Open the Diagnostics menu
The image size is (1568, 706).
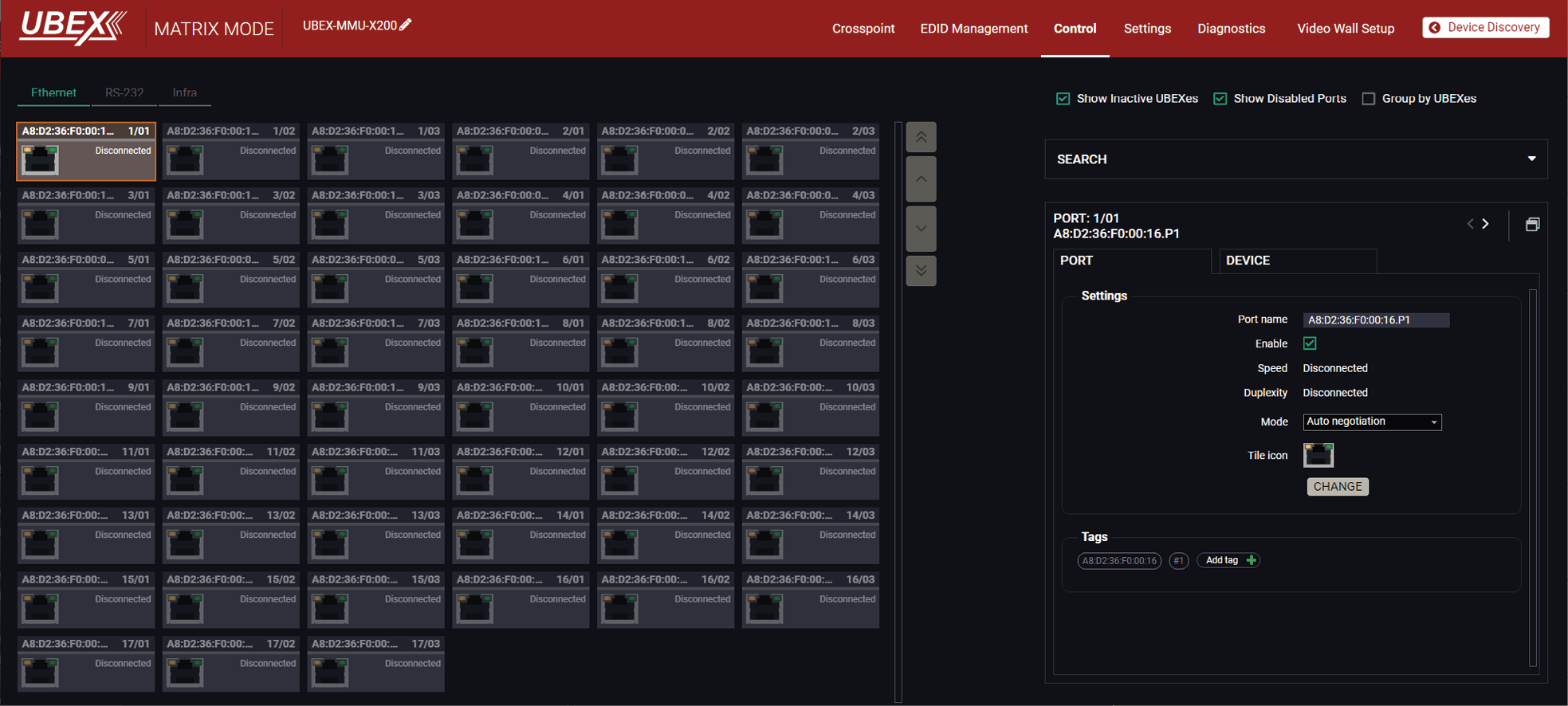(1231, 29)
